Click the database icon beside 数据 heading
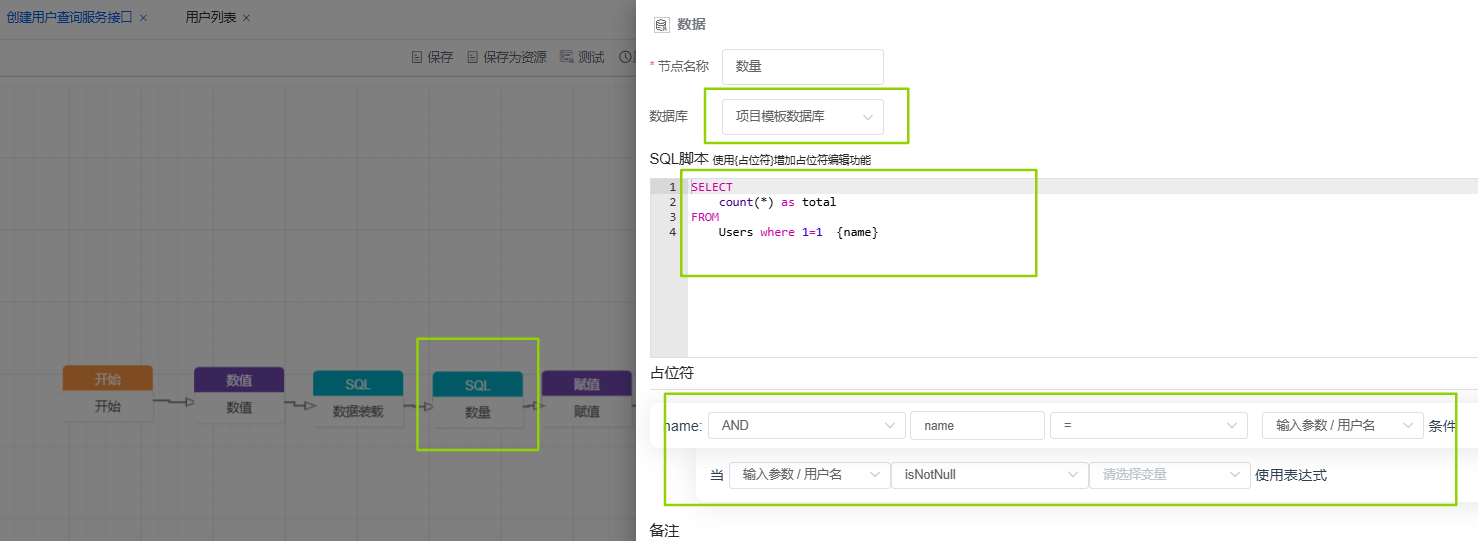Image resolution: width=1478 pixels, height=541 pixels. point(661,25)
